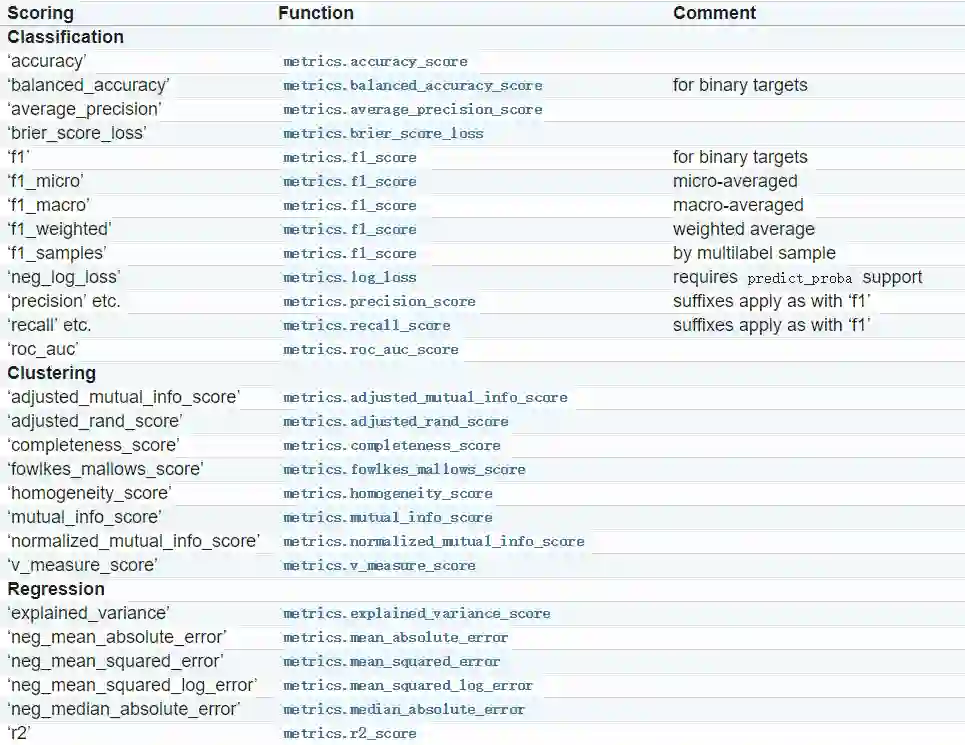
Task: Follow the metrics.brier_score_loss link
Action: pyautogui.click(x=383, y=134)
